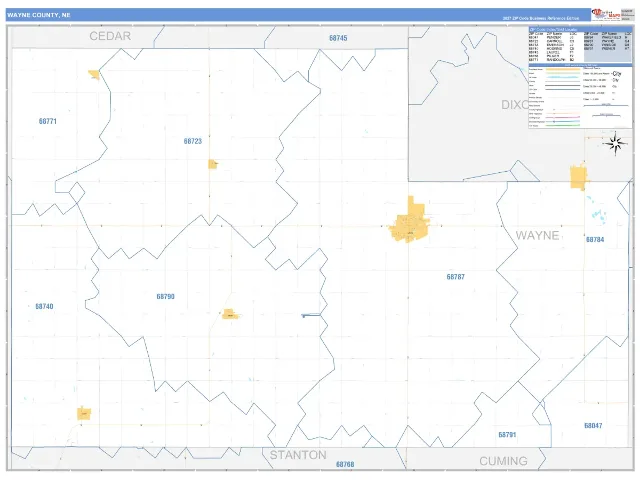Click the ZIP code label 68787
Image resolution: width=640 pixels, height=480 pixels.
click(x=456, y=277)
